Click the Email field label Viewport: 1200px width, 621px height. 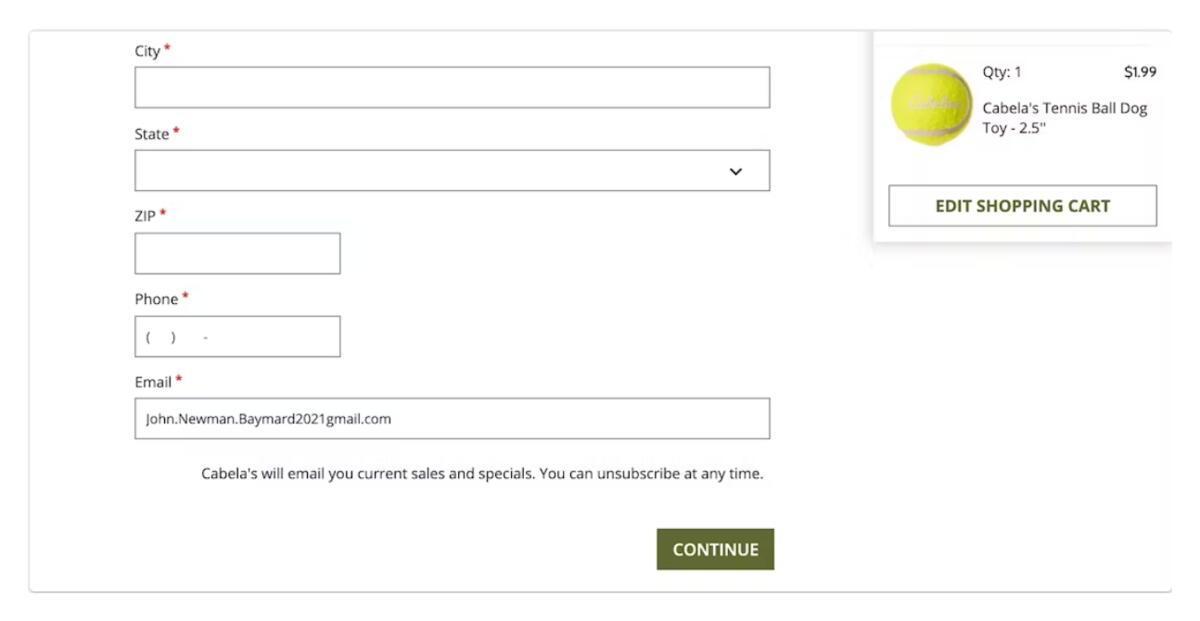pos(153,382)
